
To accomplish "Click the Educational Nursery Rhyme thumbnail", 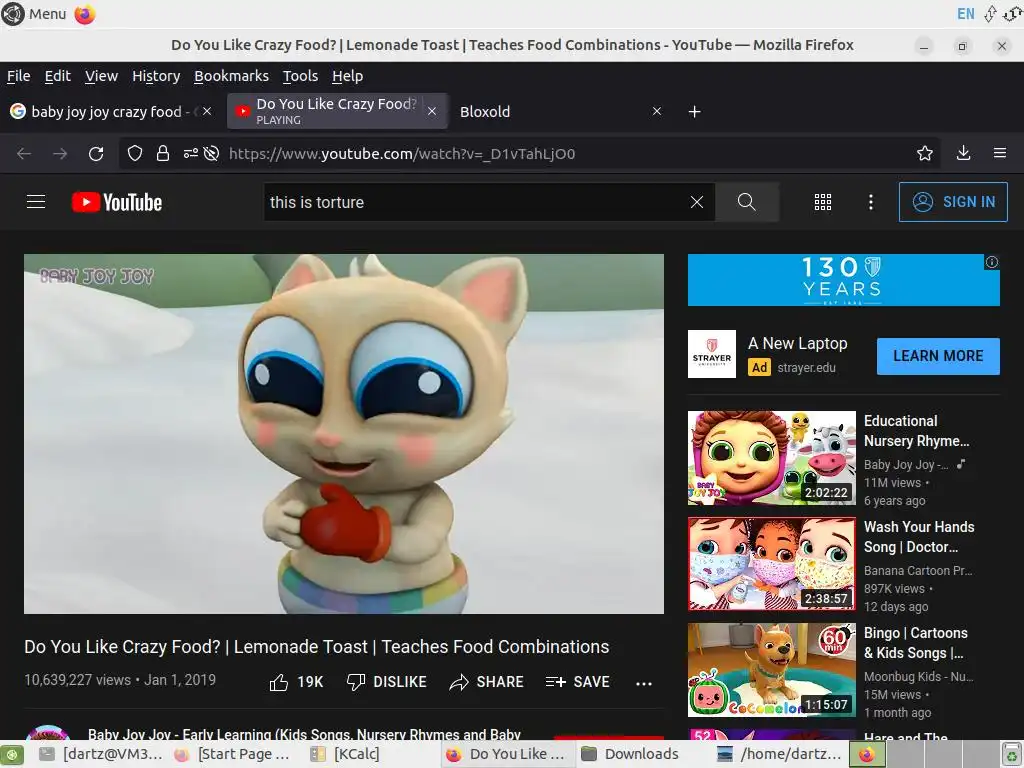I will click(x=771, y=458).
